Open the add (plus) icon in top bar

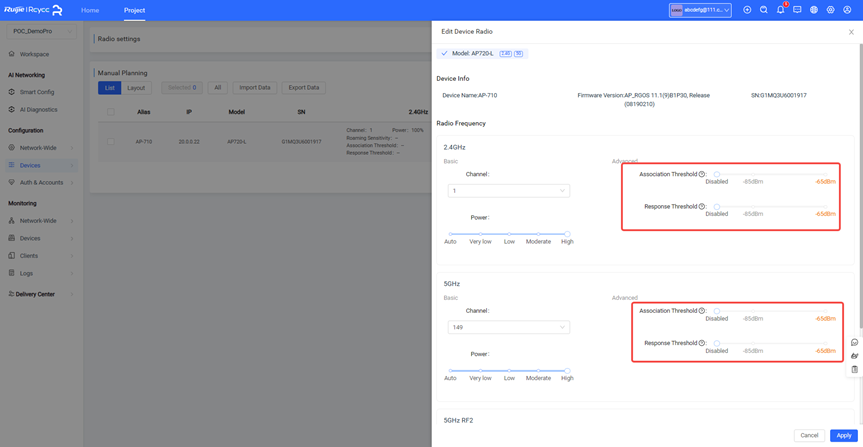click(x=747, y=10)
